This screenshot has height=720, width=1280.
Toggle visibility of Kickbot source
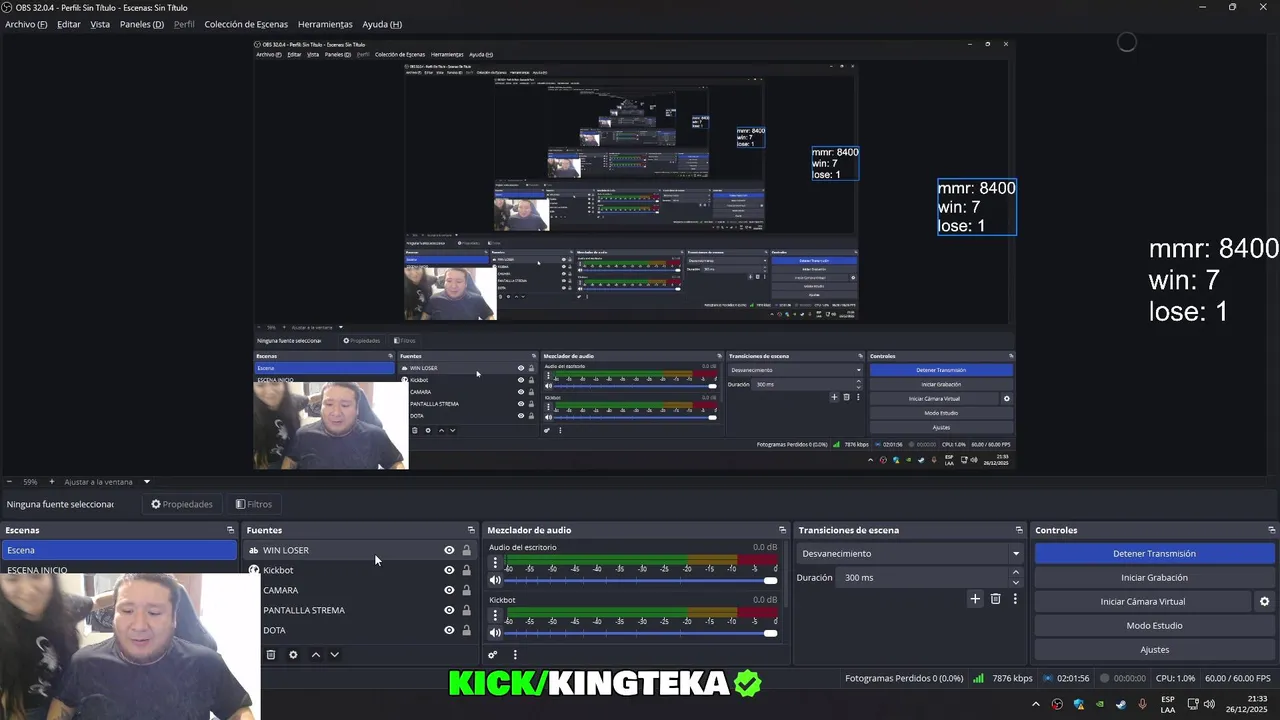tap(449, 570)
